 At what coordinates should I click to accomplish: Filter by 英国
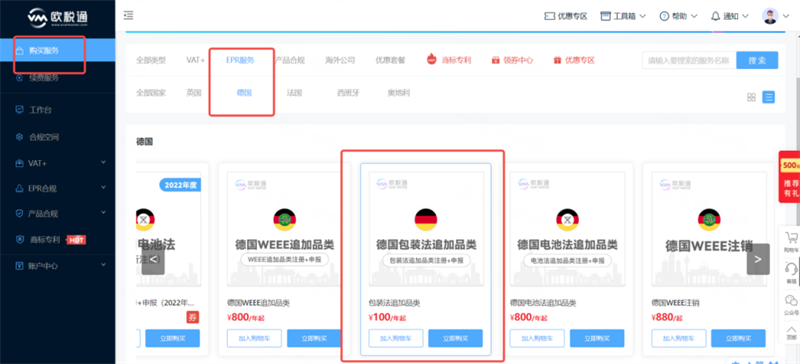point(194,93)
